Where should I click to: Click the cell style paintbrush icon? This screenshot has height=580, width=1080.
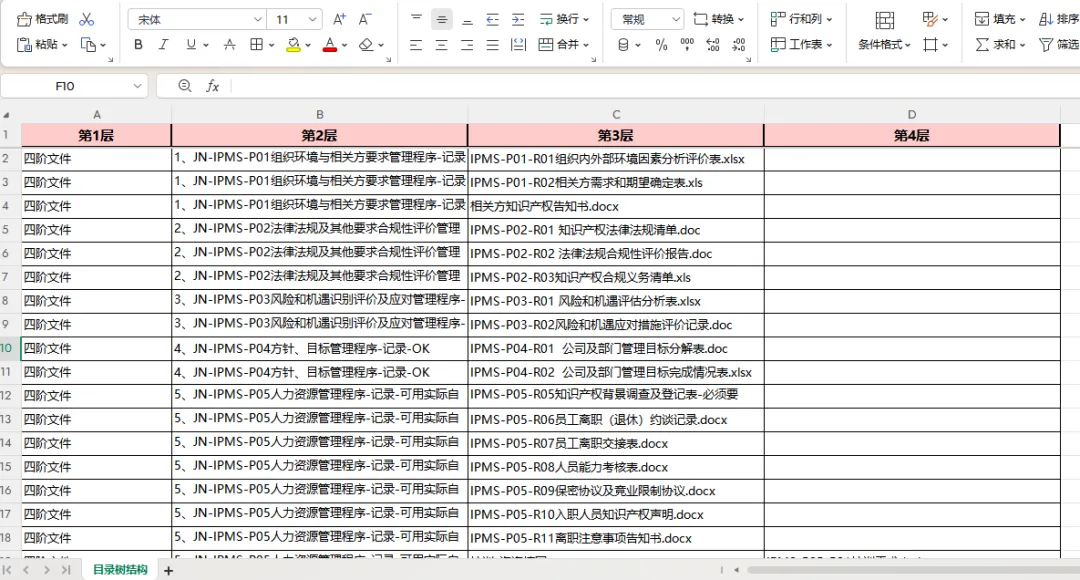click(930, 19)
